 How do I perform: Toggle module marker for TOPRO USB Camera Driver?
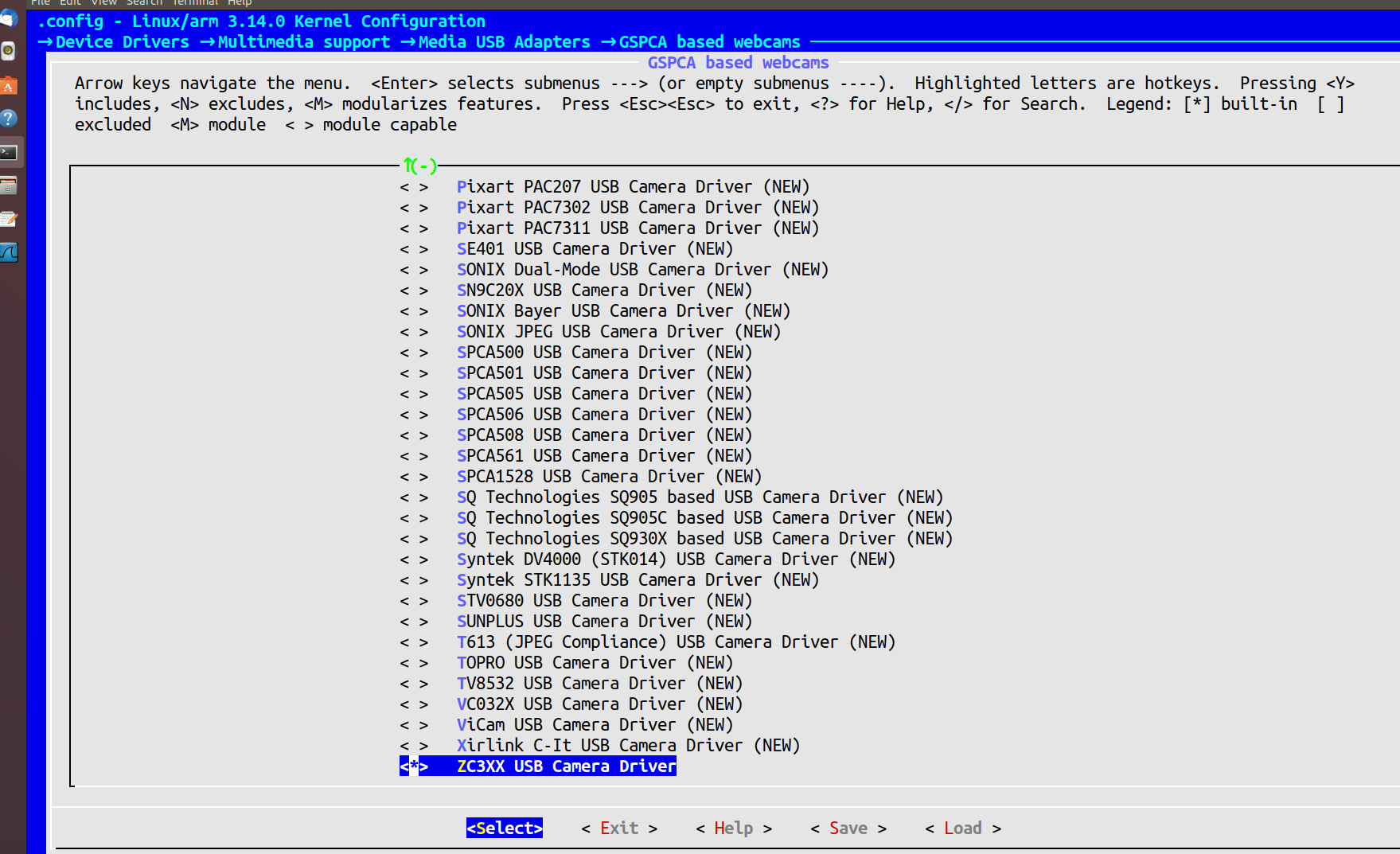(414, 663)
